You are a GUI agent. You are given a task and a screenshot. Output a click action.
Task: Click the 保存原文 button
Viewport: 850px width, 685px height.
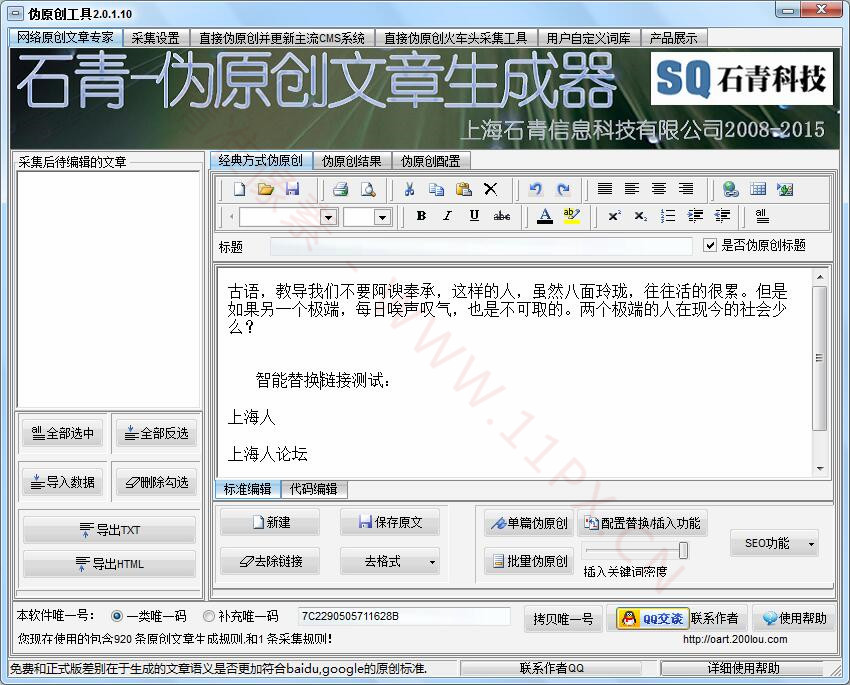click(x=390, y=522)
